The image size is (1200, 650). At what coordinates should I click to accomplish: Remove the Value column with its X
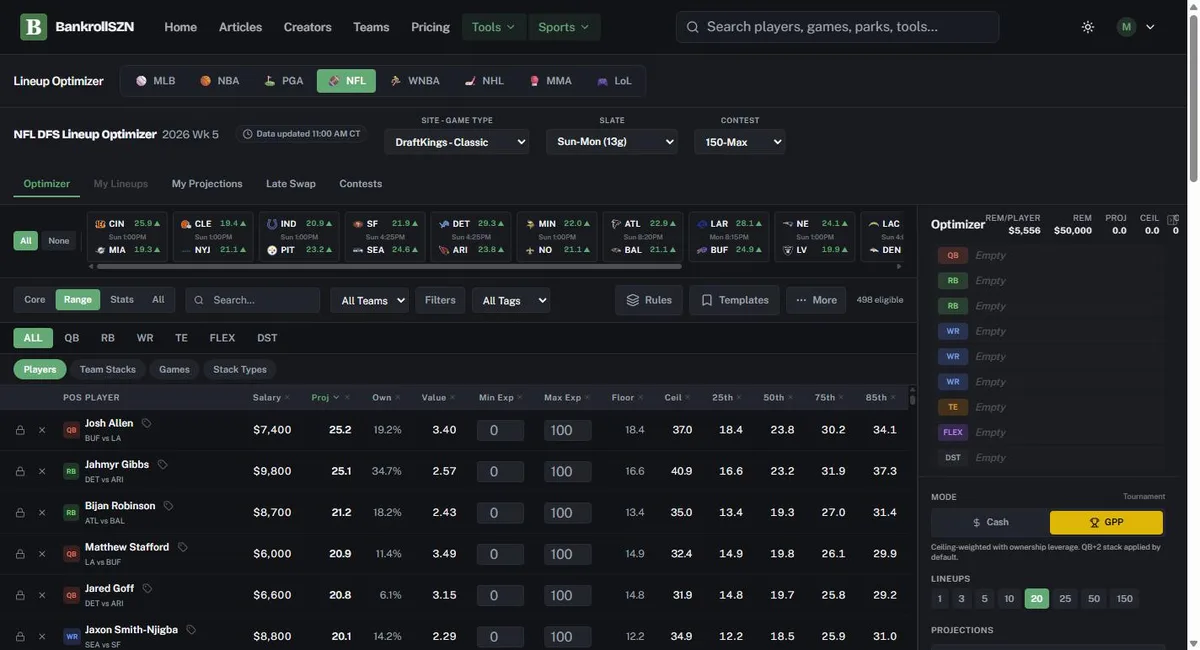[453, 397]
